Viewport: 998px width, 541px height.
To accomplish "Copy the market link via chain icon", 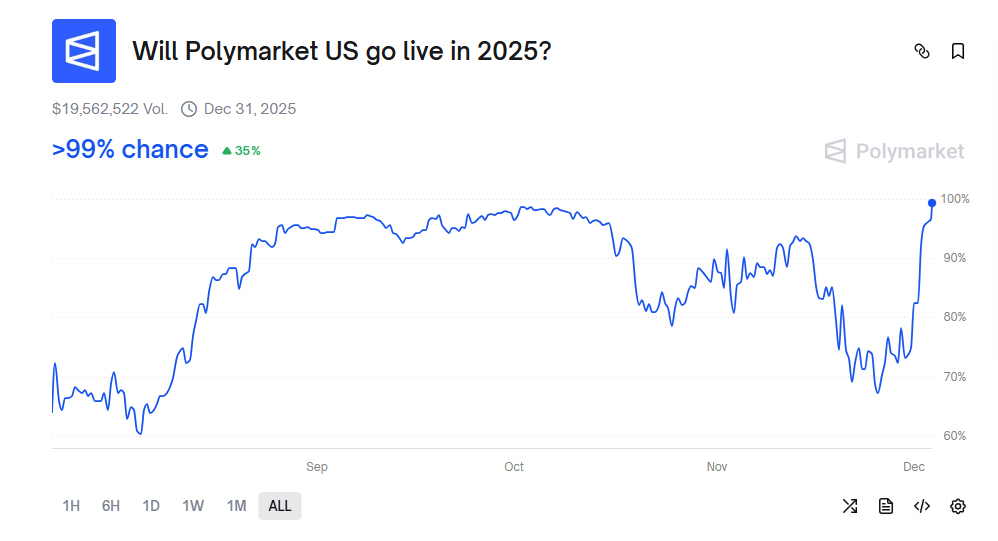I will point(922,51).
